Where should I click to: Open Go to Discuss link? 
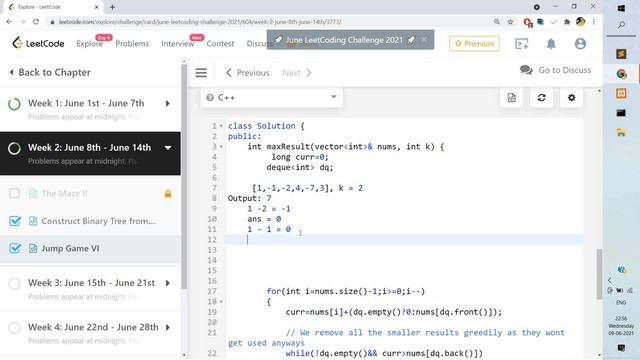coord(564,70)
